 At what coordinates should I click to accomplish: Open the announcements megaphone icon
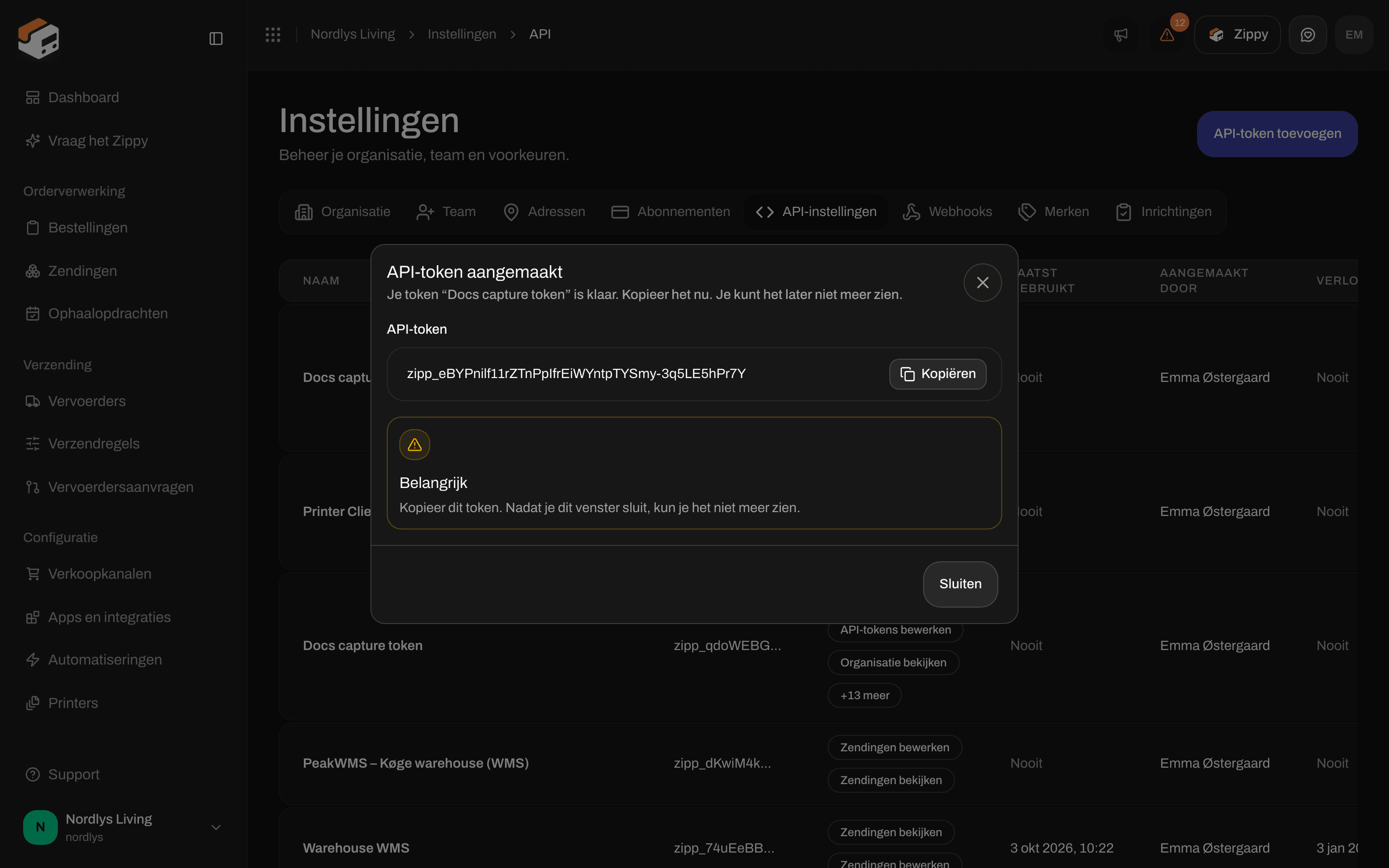(1120, 34)
